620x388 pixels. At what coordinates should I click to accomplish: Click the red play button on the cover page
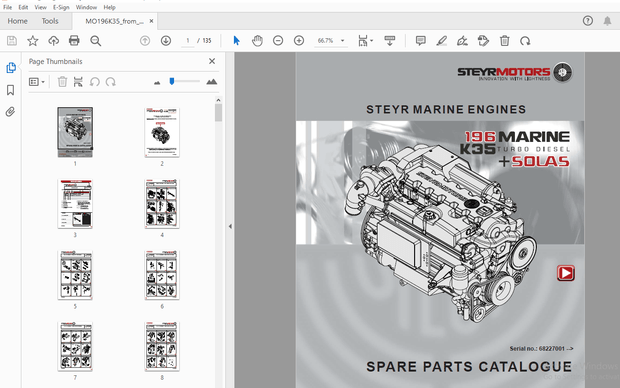point(566,273)
